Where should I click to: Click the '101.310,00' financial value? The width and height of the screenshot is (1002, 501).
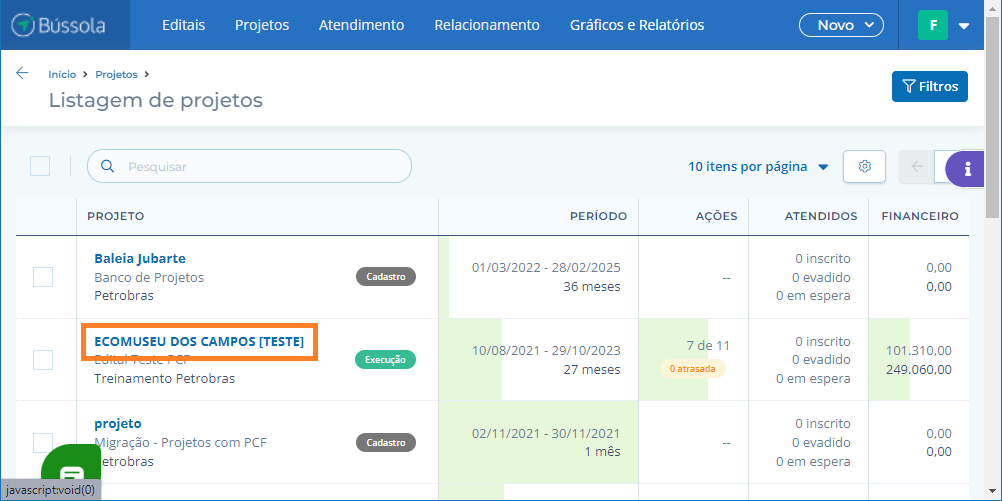coord(919,350)
